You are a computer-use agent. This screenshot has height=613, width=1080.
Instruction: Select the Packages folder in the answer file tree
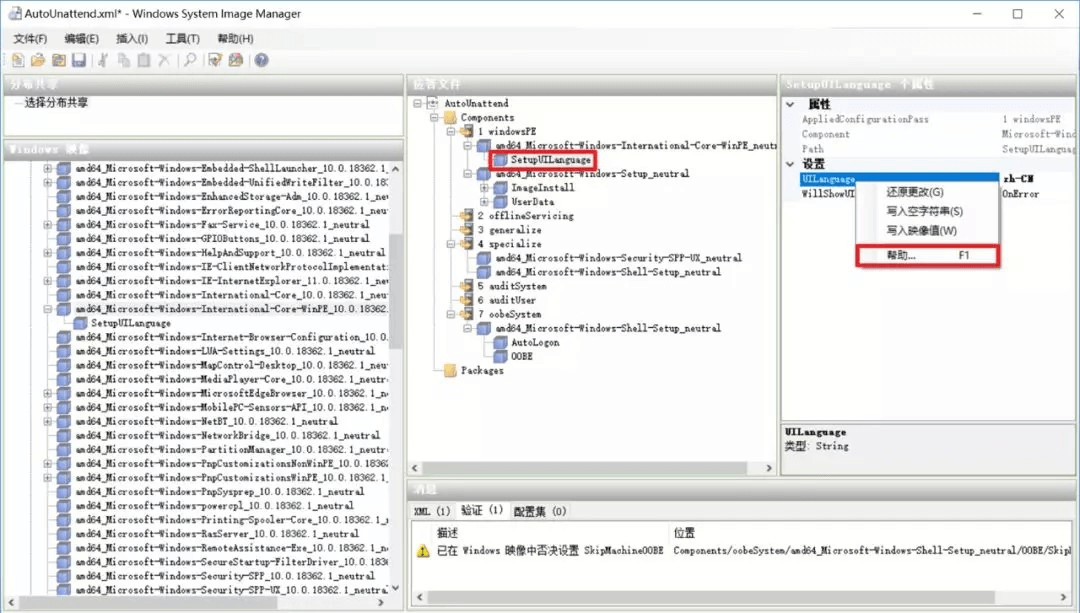tap(481, 371)
